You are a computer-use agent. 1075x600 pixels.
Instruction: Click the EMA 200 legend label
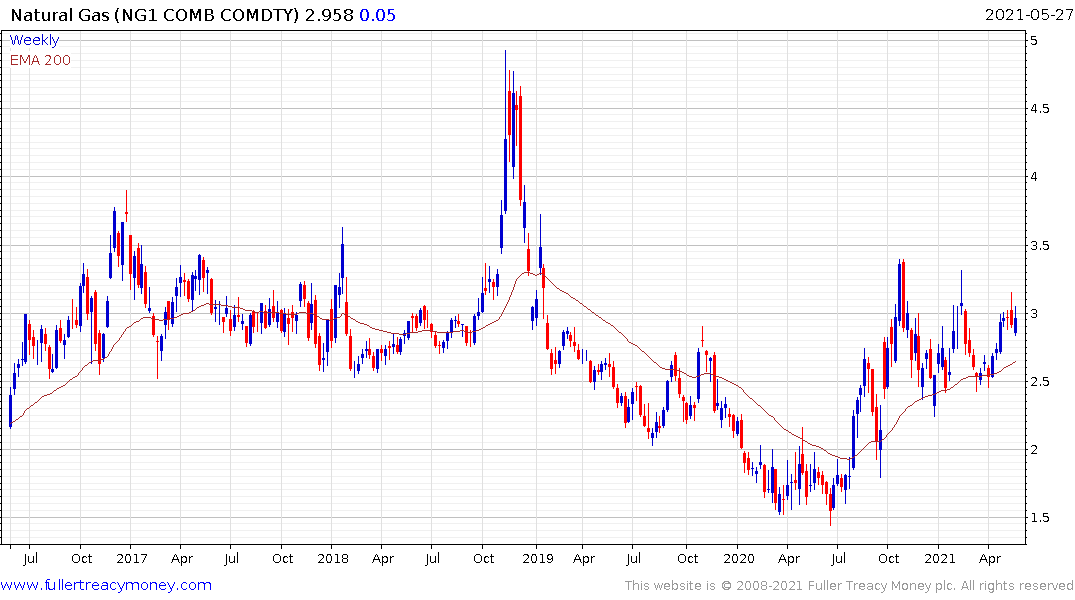(x=40, y=60)
